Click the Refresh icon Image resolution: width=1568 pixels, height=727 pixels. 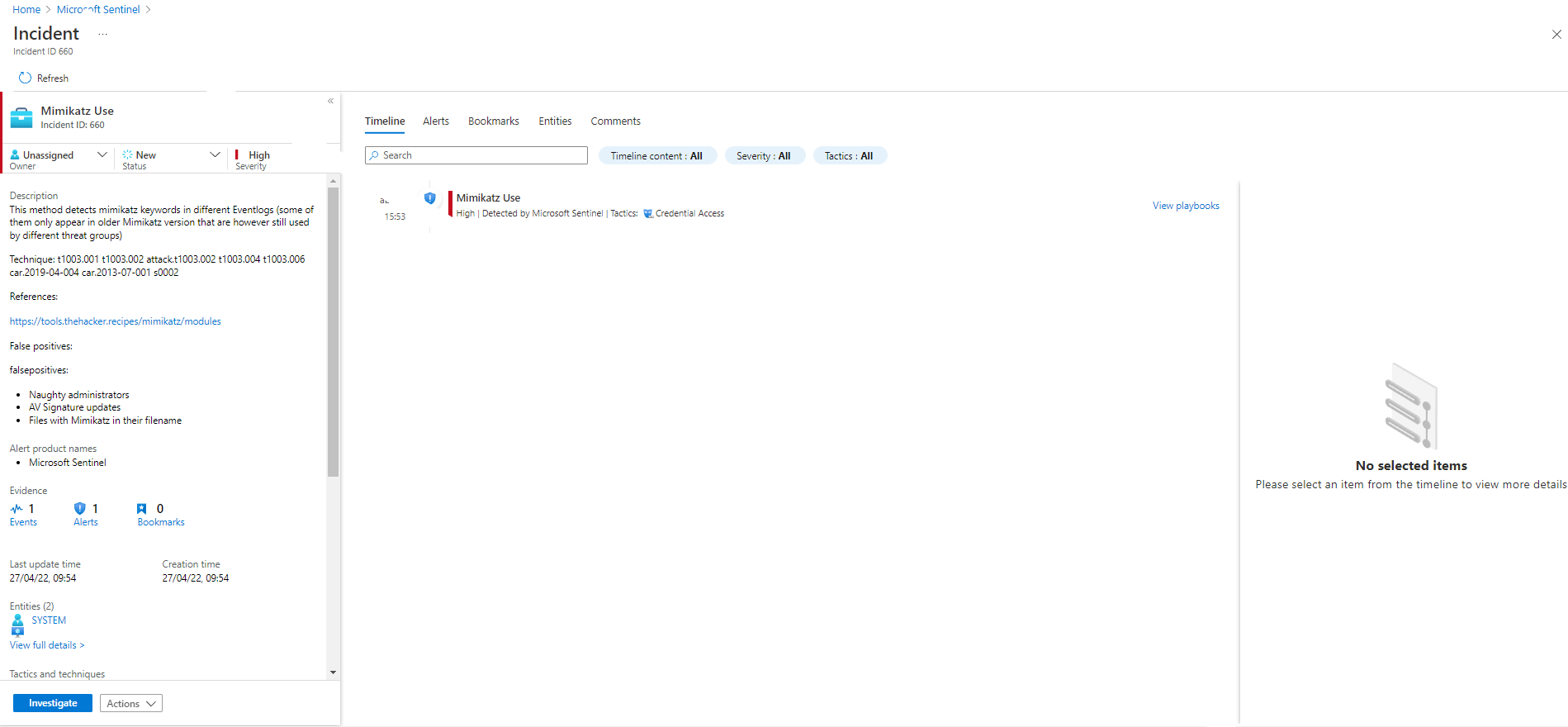(25, 78)
